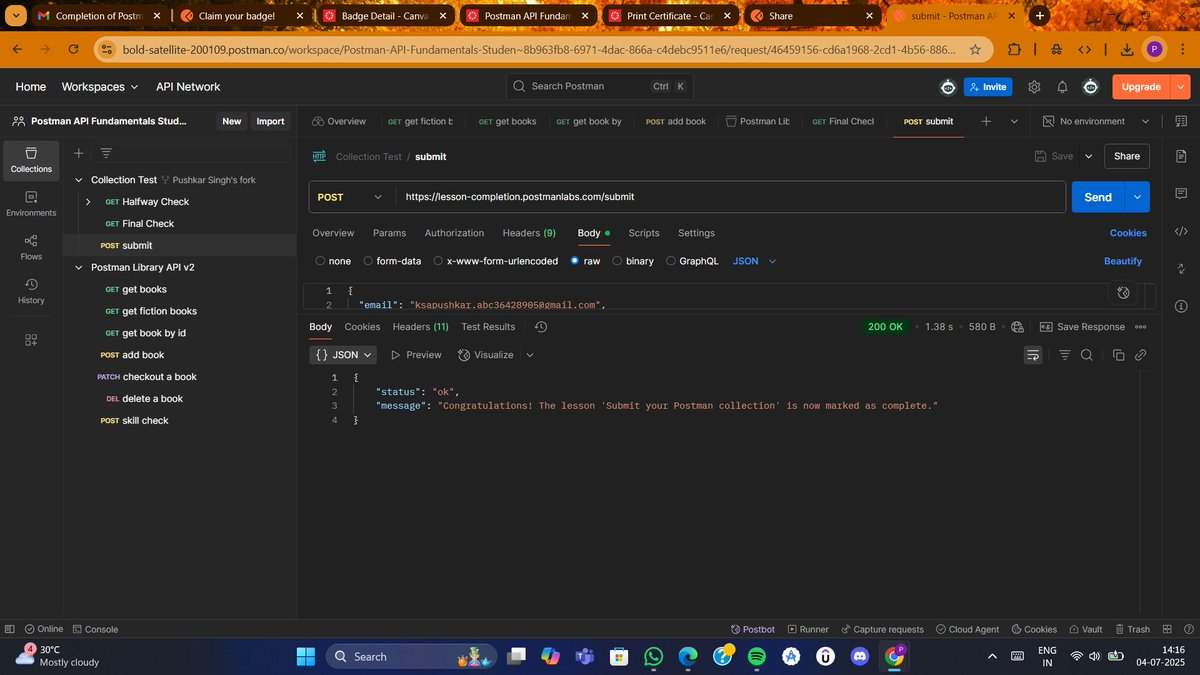Open the configure sidebar grid icon below History

(x=31, y=340)
